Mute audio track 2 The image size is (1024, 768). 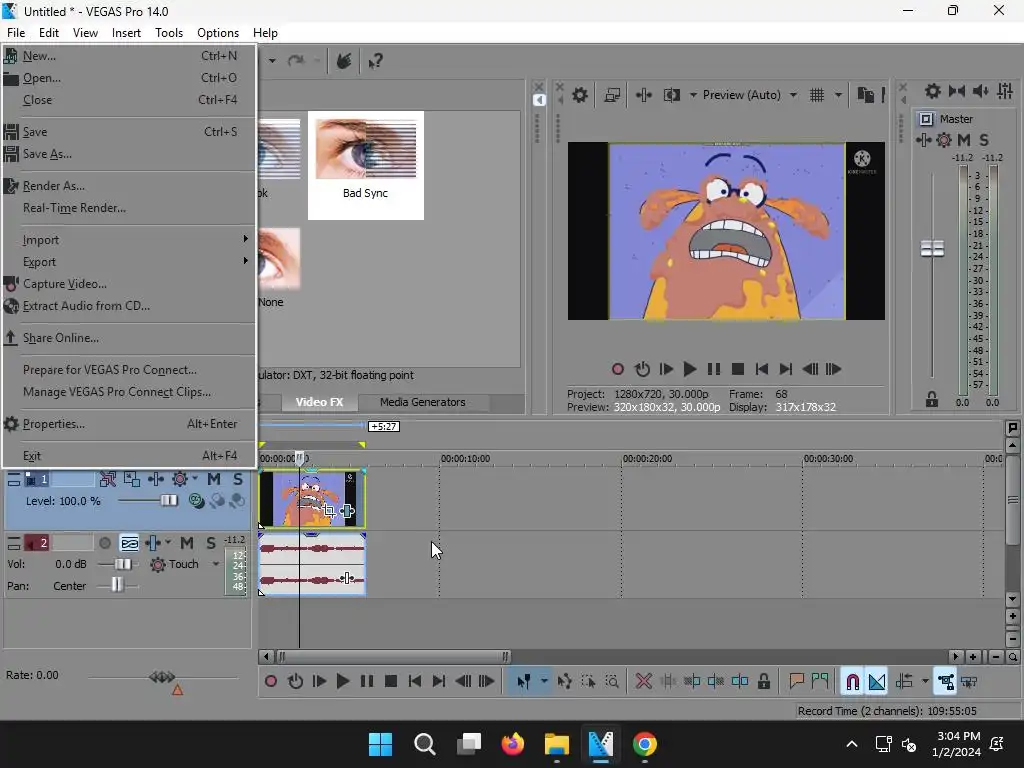(x=187, y=543)
